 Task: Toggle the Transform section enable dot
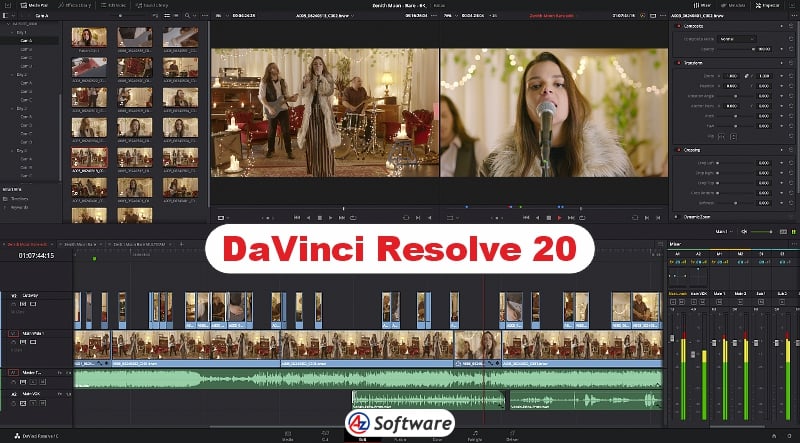pyautogui.click(x=679, y=63)
